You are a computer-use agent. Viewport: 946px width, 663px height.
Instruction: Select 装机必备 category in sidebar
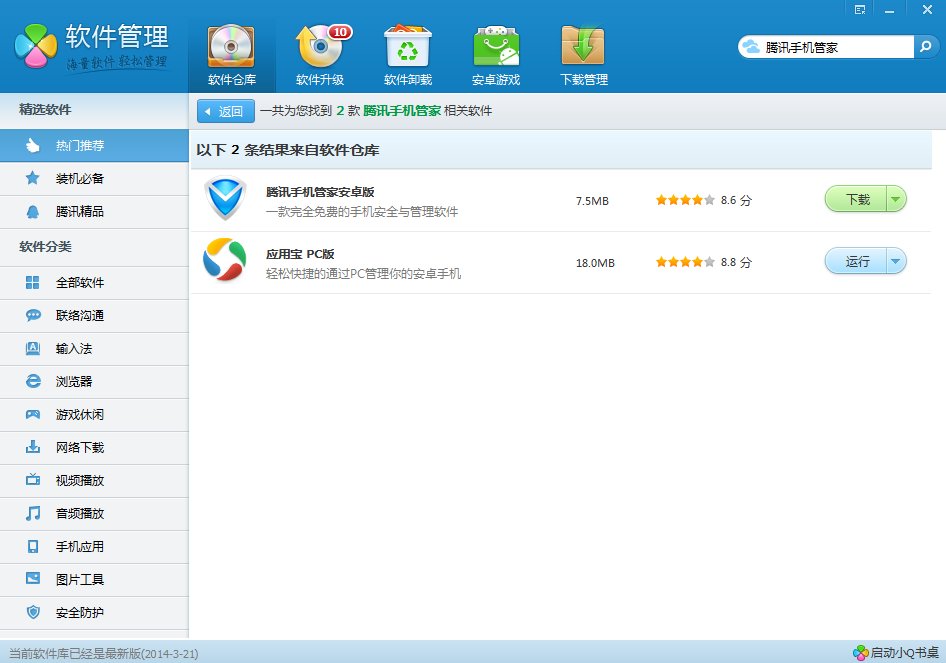click(80, 179)
